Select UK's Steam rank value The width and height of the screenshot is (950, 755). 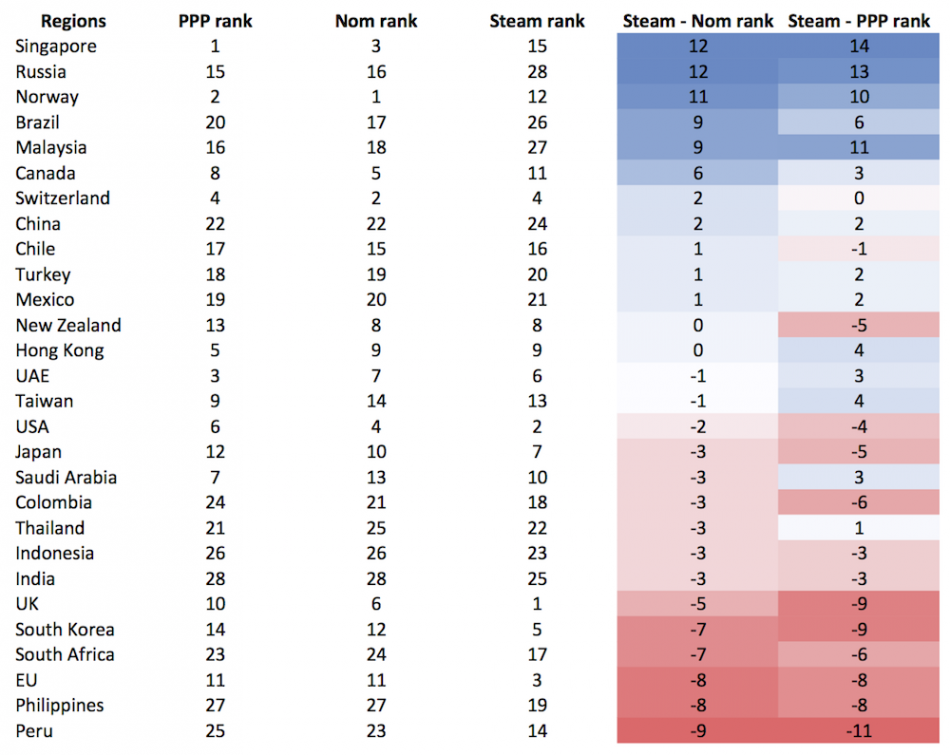(536, 604)
